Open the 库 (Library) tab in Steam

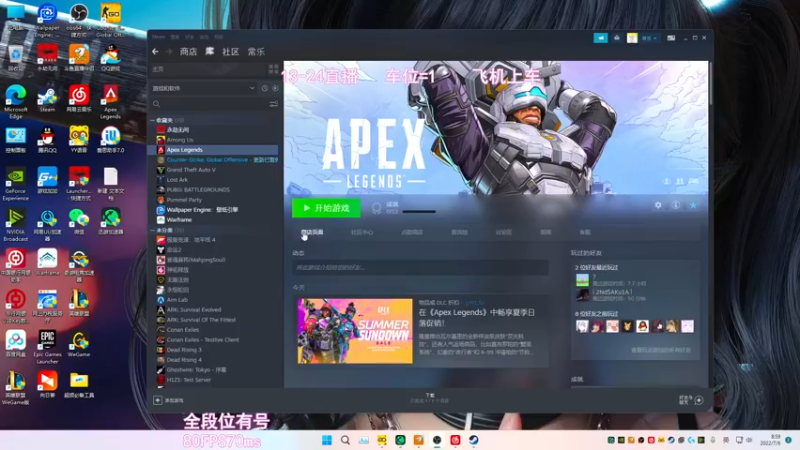(210, 52)
